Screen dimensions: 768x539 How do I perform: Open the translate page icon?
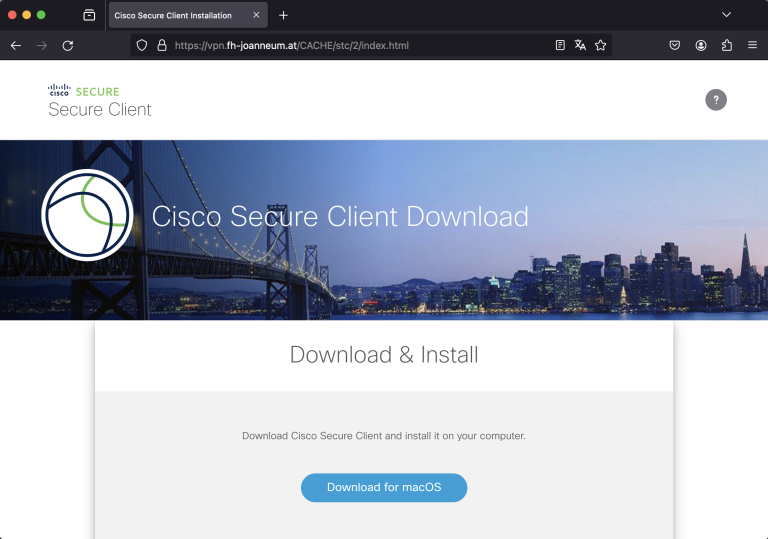point(580,45)
